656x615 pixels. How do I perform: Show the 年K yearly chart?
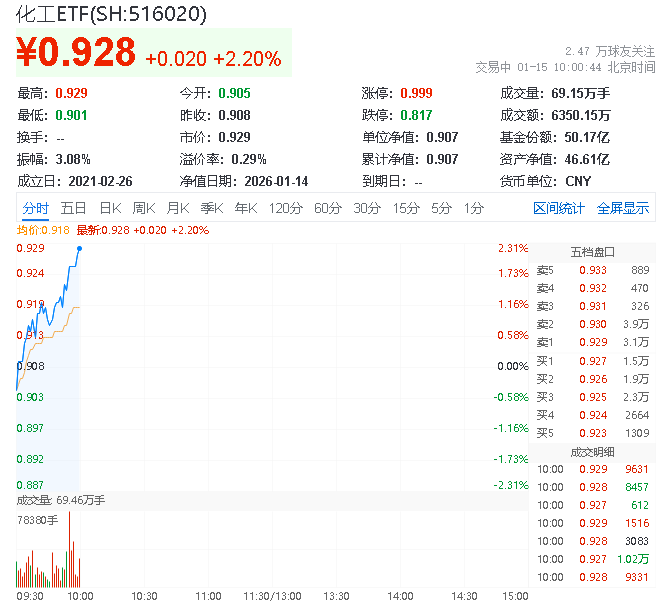point(245,208)
